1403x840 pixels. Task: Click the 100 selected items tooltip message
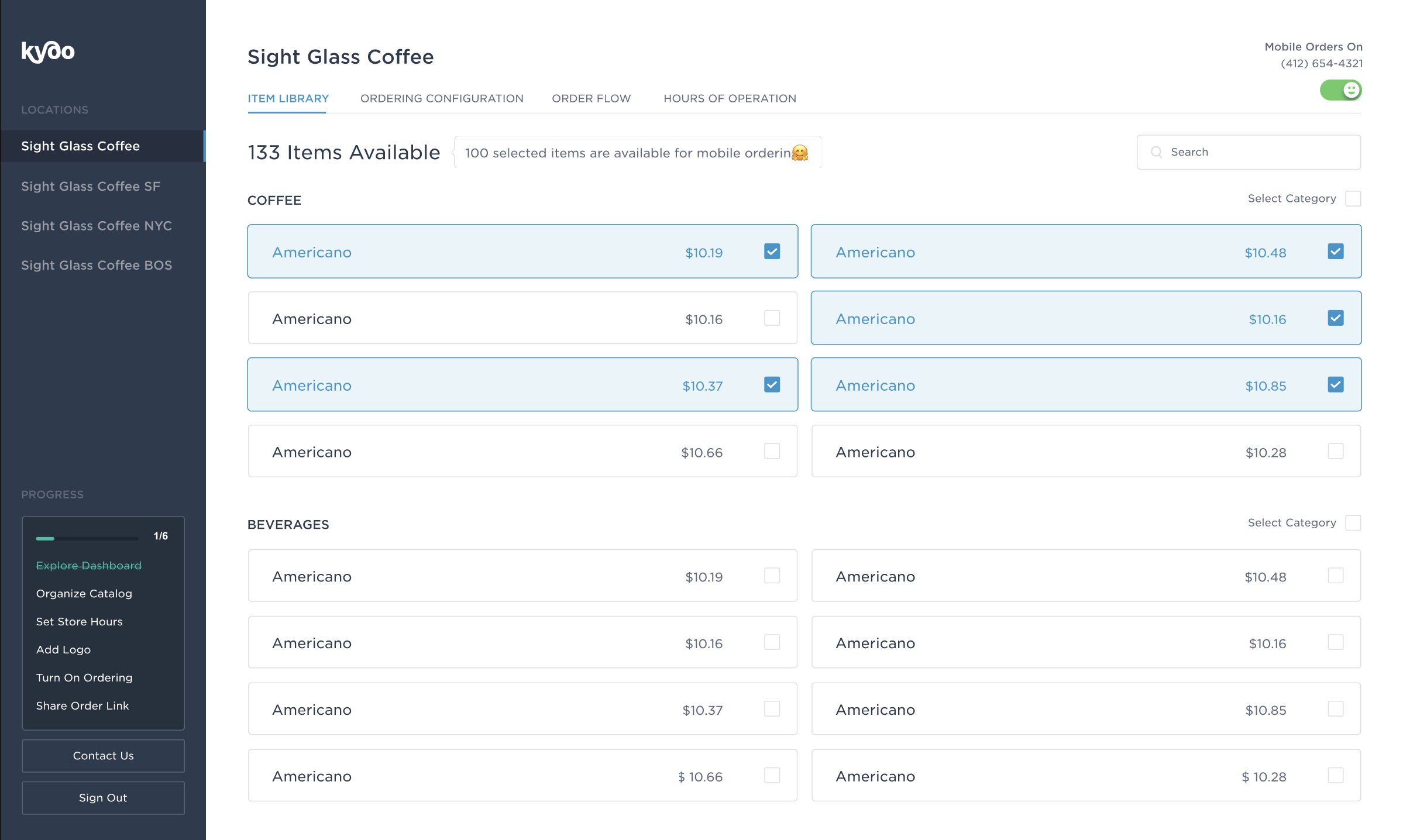(x=638, y=153)
